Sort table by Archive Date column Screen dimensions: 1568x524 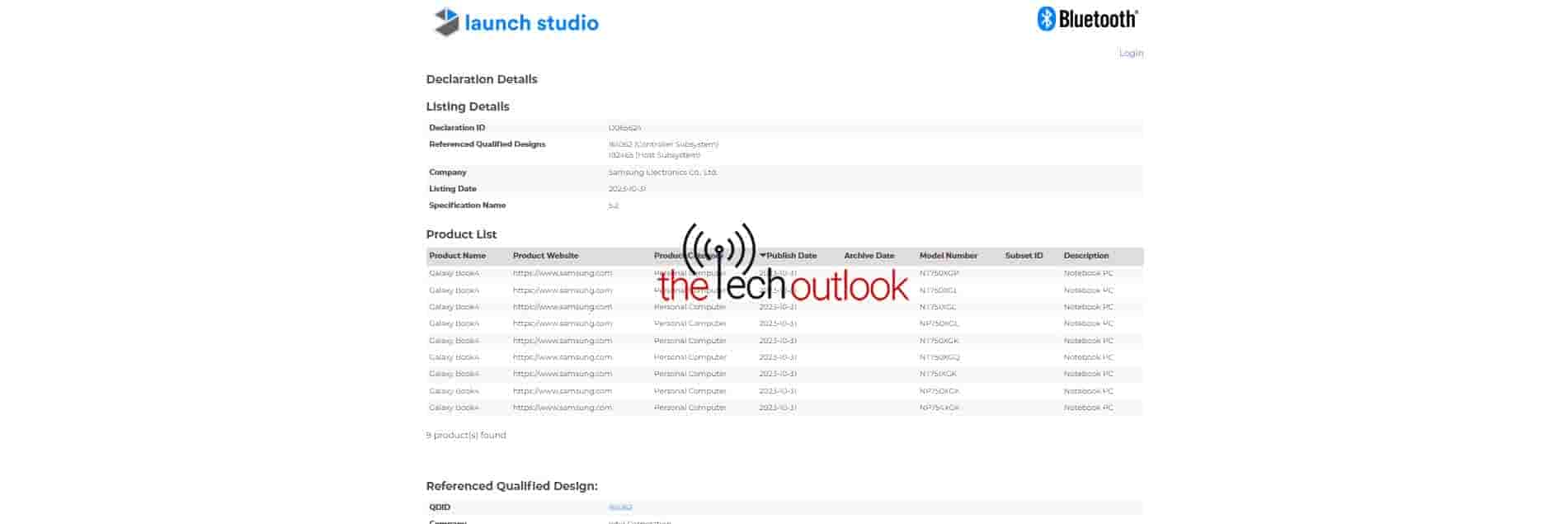coord(869,256)
